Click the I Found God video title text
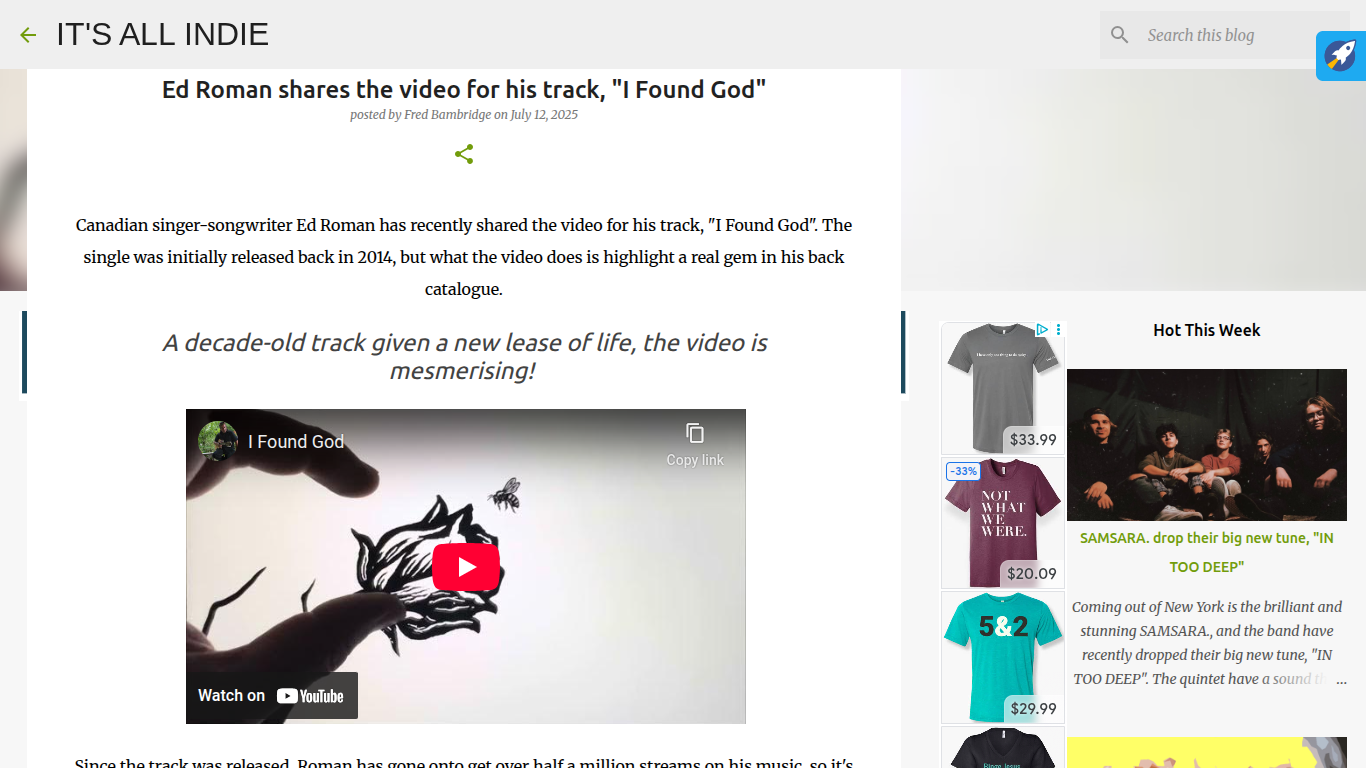This screenshot has width=1366, height=768. pos(296,441)
